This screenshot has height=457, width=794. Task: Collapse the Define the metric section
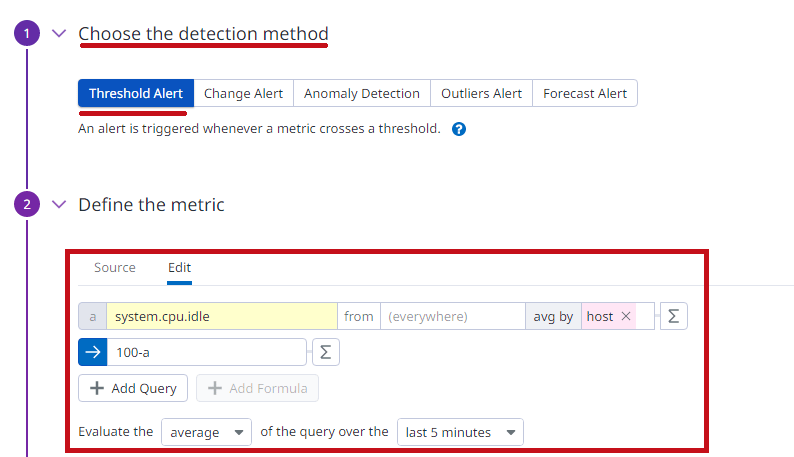tap(59, 204)
